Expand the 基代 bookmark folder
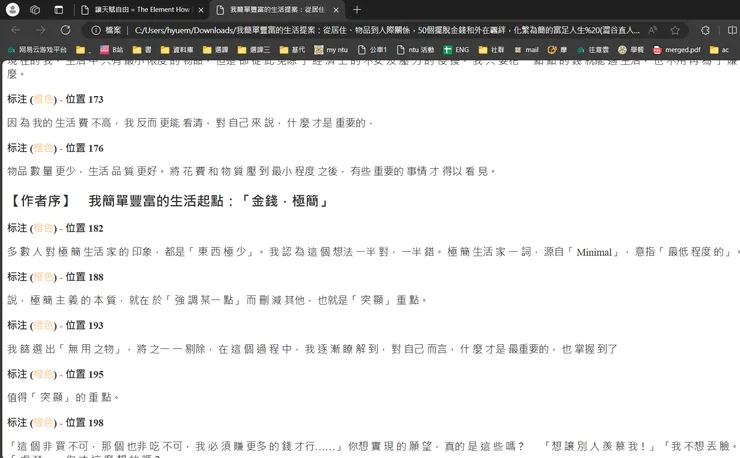740x458 pixels. tap(292, 50)
